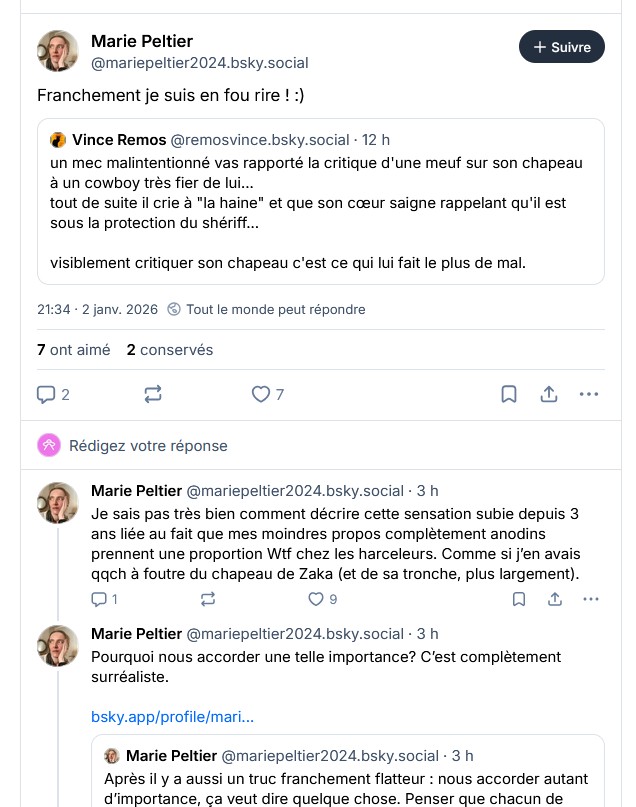Repost the main post
Viewport: 636px width, 807px height.
pyautogui.click(x=153, y=395)
